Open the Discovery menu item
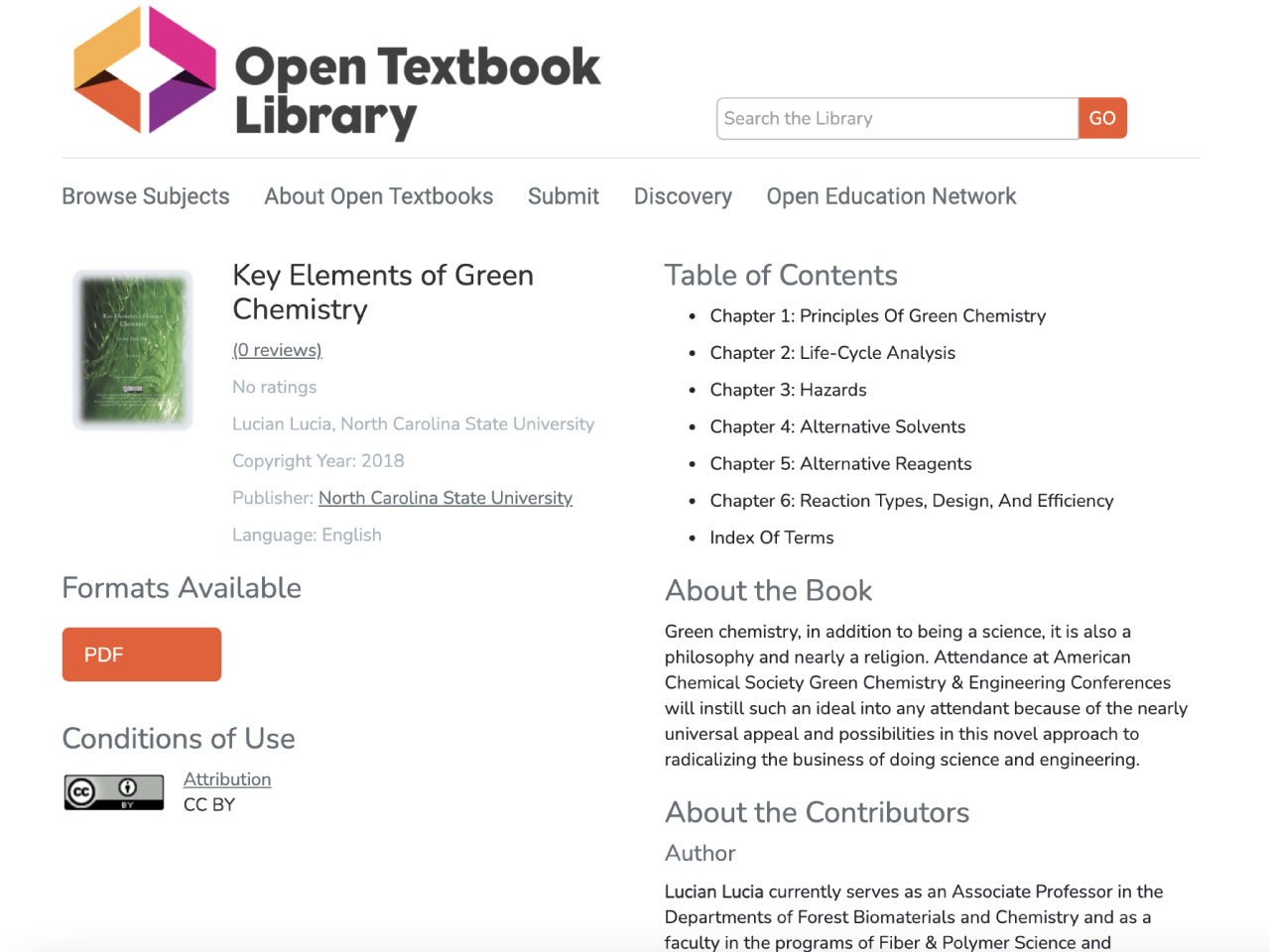The image size is (1270, 952). click(683, 196)
